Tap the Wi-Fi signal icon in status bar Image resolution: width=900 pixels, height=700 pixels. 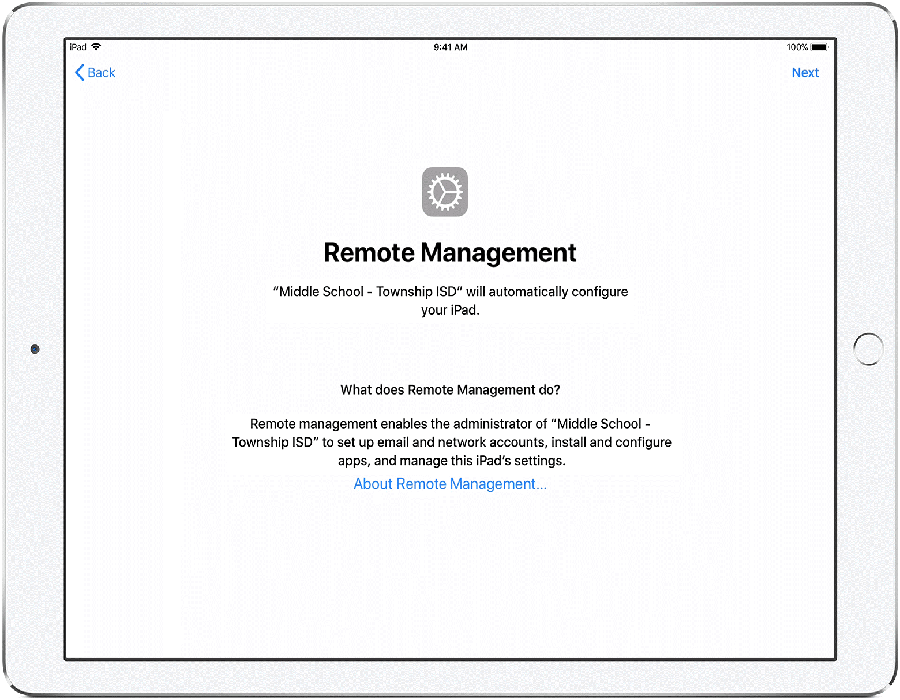pos(96,47)
